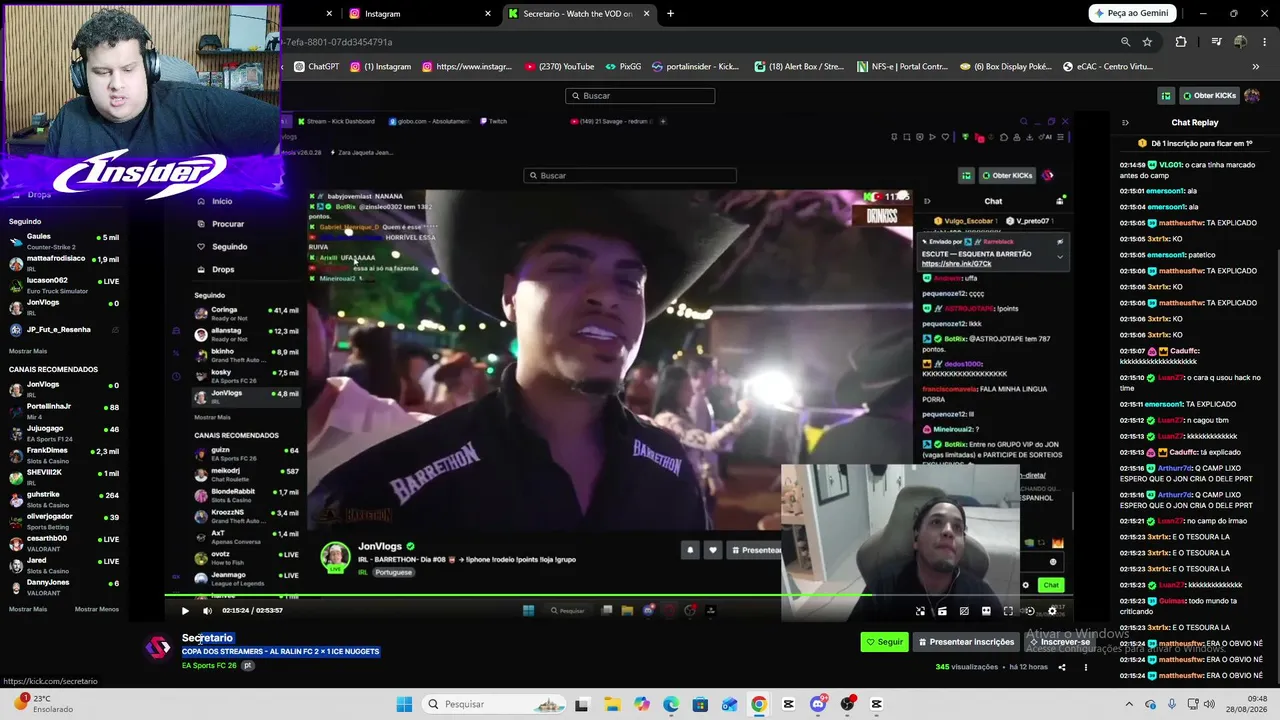The width and height of the screenshot is (1280, 720).
Task: Open lucason062 channel in the sidebar
Action: [x=64, y=285]
